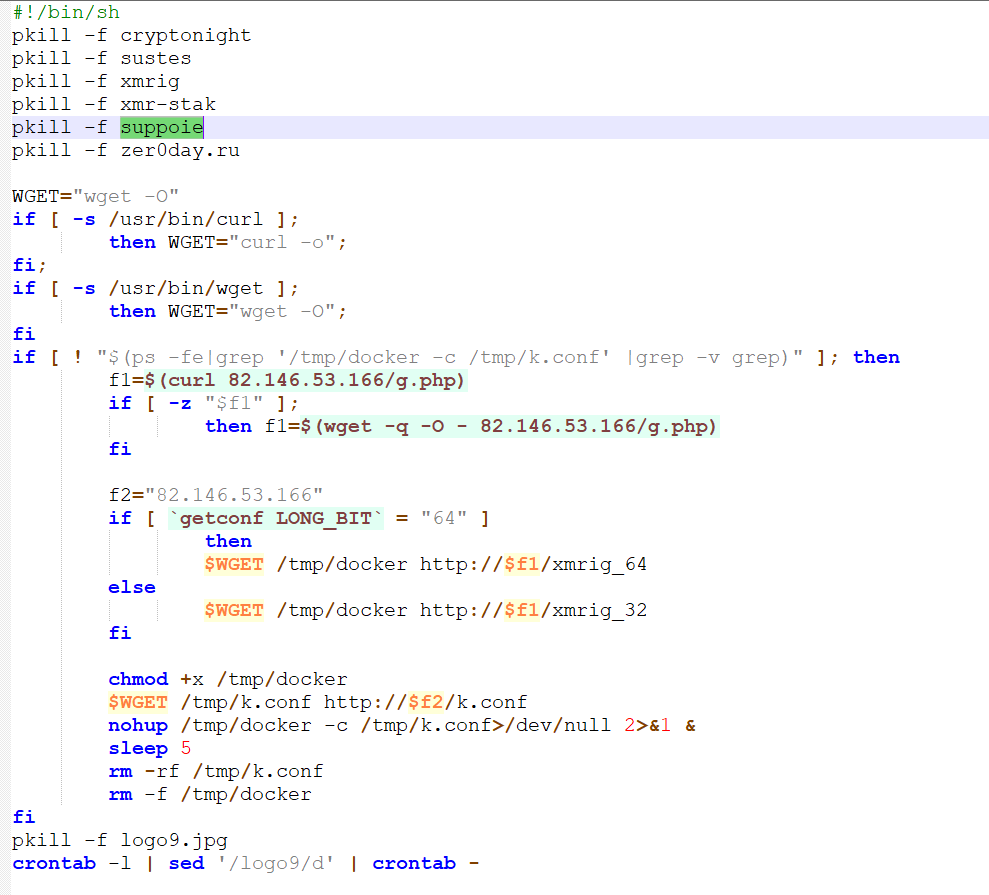Click the 'nohup' keyword
989x895 pixels.
[x=138, y=725]
